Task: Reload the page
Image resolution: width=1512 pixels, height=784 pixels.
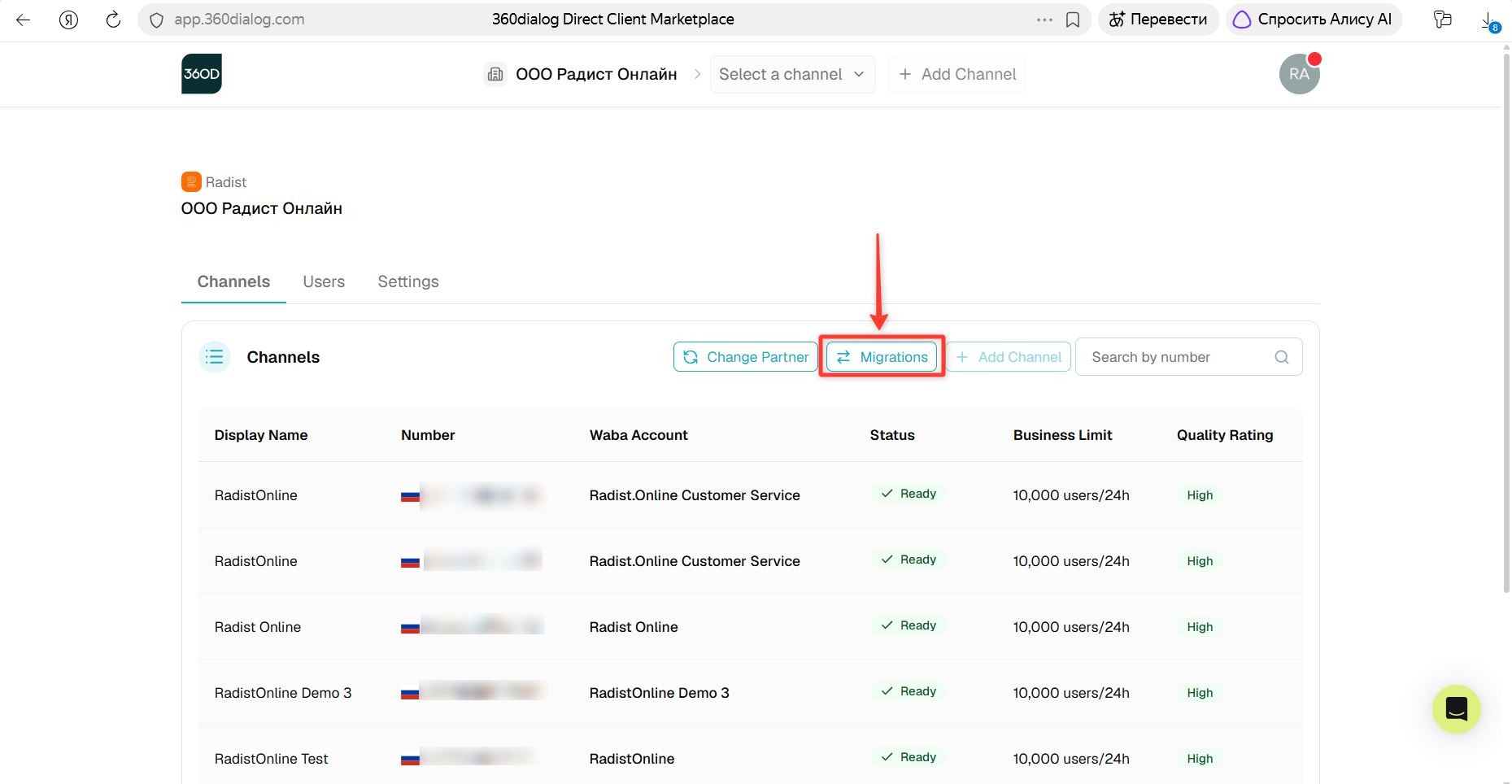Action: tap(114, 20)
